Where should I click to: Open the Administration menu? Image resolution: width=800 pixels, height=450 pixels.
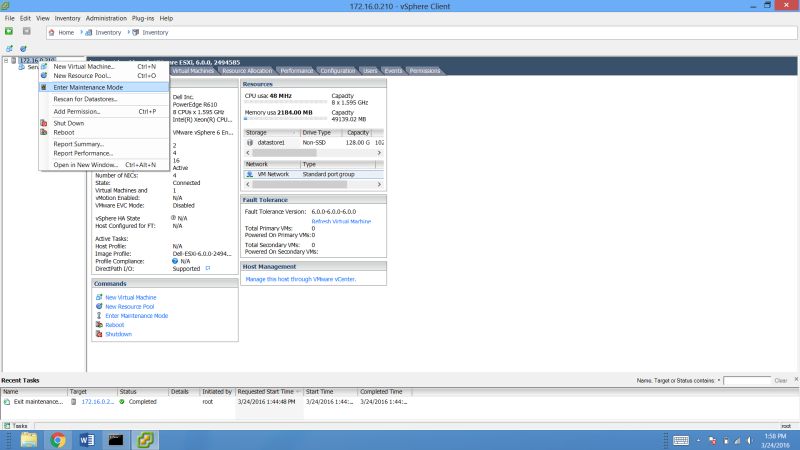(x=106, y=18)
